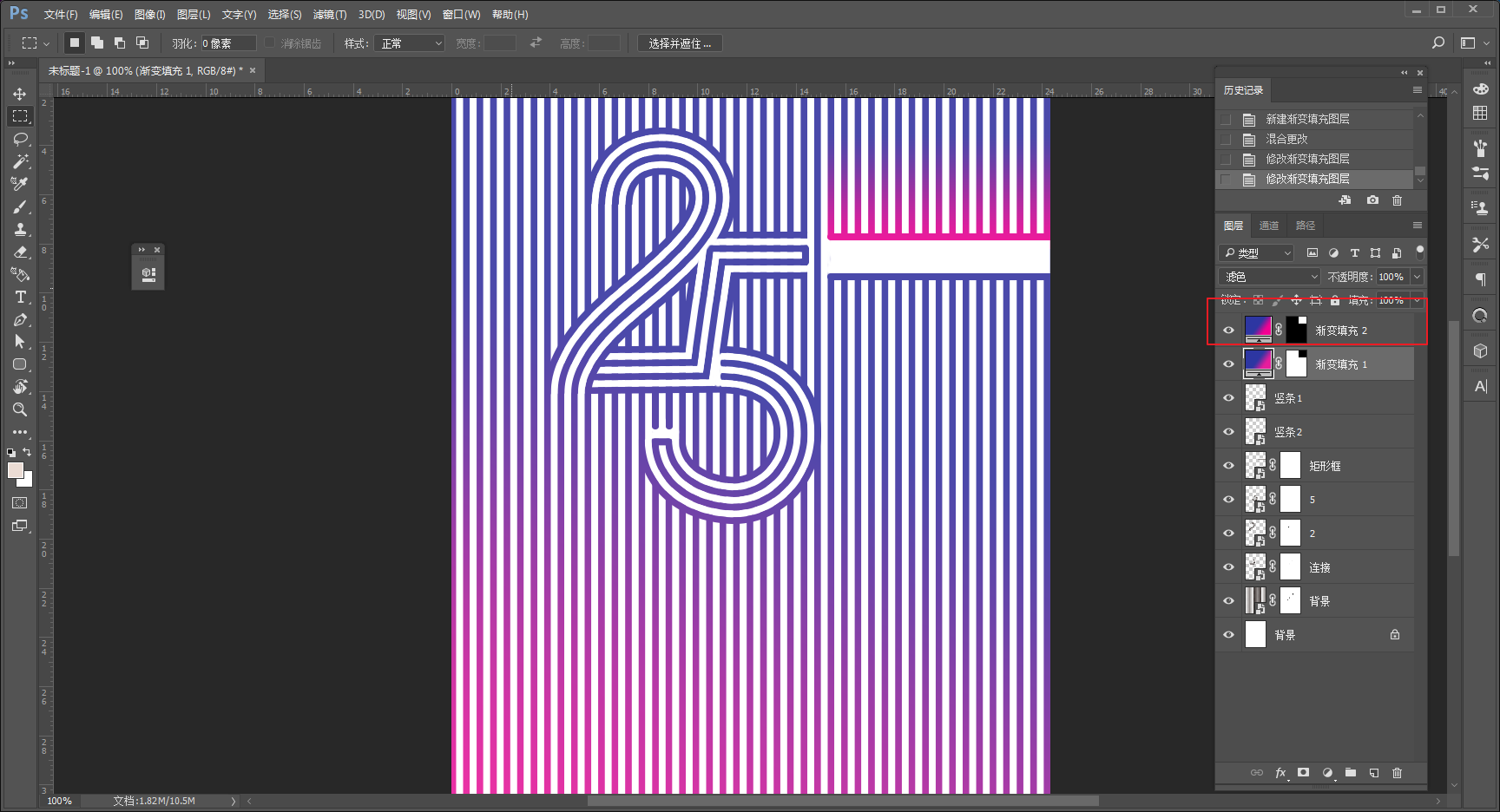Toggle Quick Mask mode icon
This screenshot has width=1500, height=812.
(x=20, y=503)
